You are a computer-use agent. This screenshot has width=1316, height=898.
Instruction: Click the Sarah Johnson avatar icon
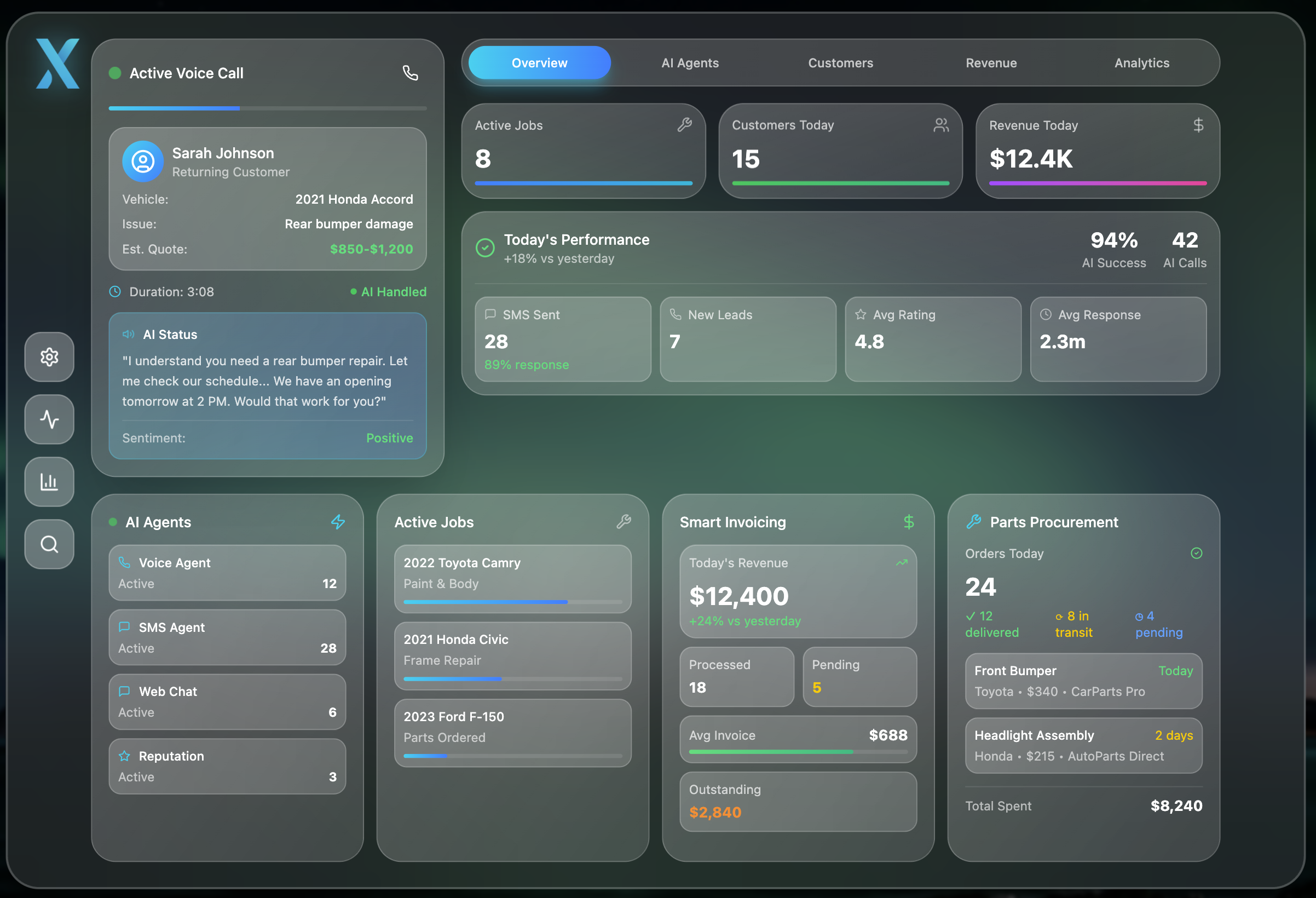pyautogui.click(x=143, y=162)
